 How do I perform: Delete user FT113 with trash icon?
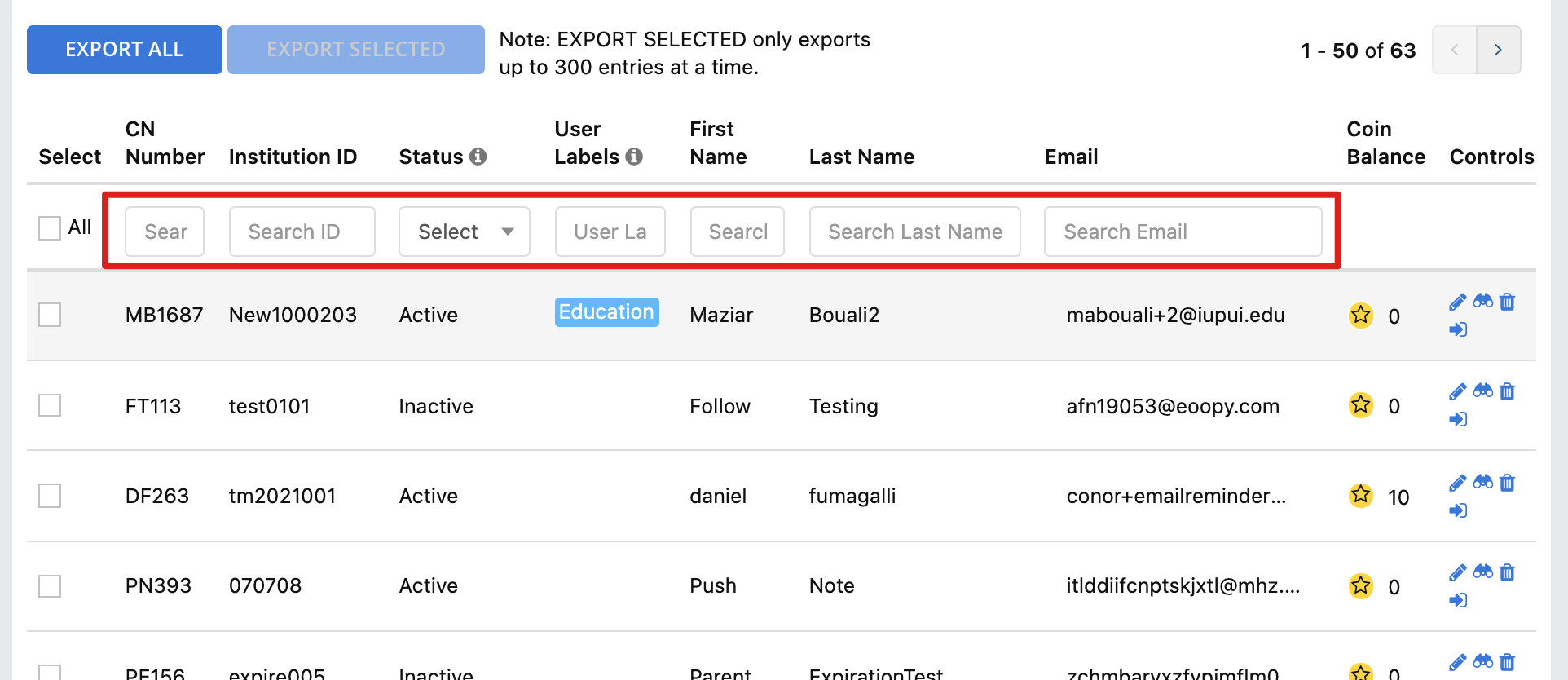click(x=1508, y=391)
